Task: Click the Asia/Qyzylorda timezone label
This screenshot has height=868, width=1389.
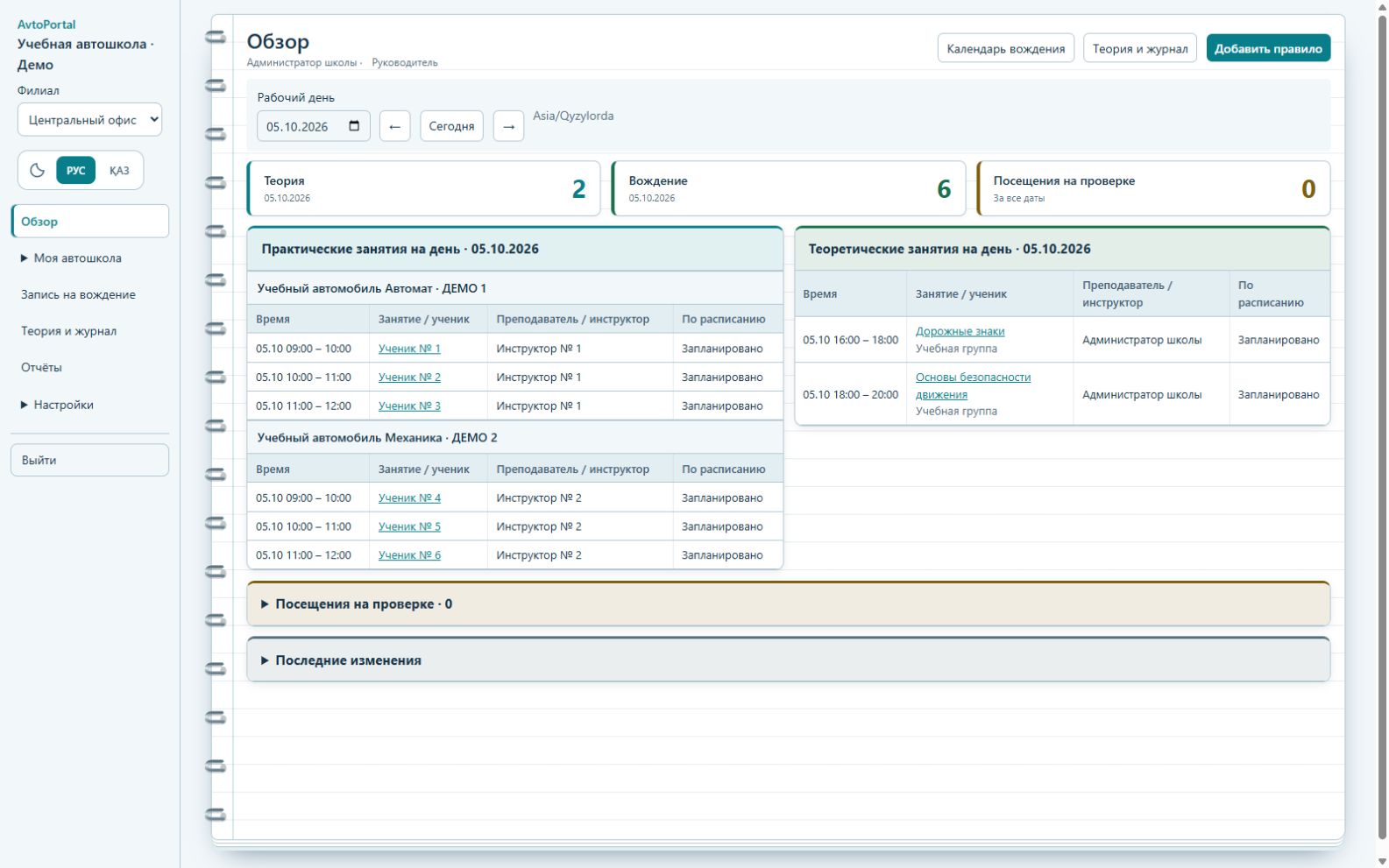Action: 573,116
